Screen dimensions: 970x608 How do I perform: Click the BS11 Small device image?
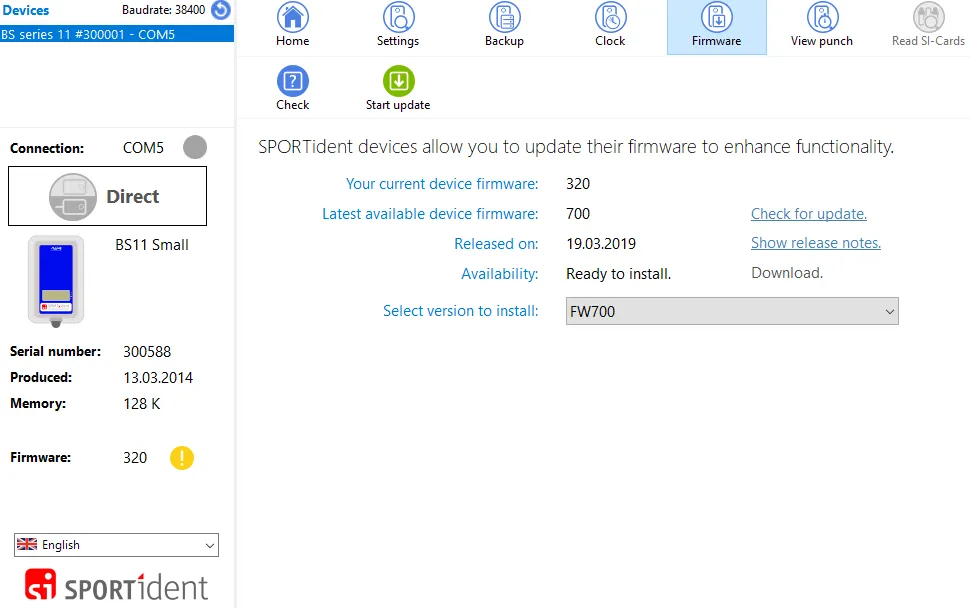coord(56,281)
